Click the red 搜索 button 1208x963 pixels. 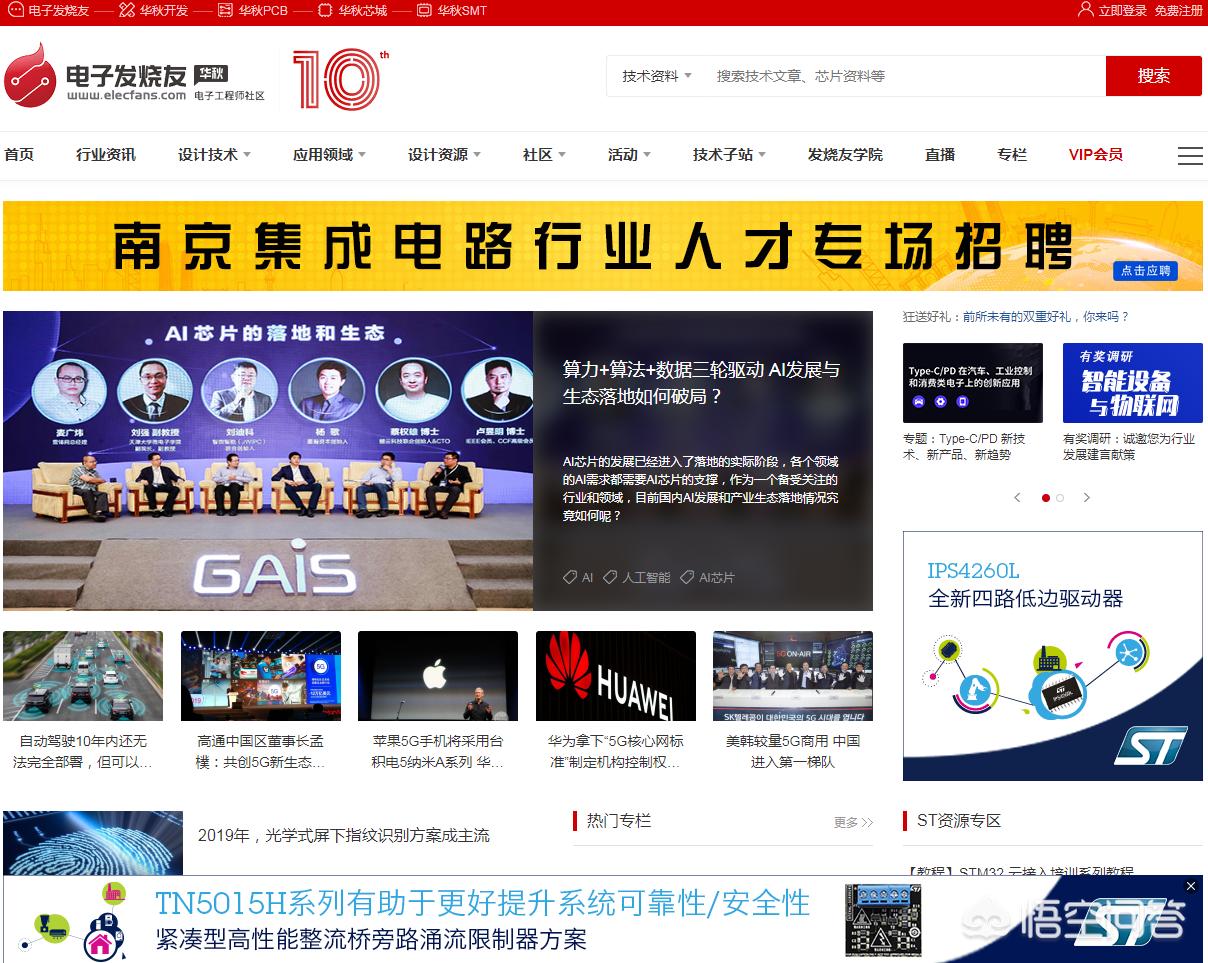tap(1154, 76)
